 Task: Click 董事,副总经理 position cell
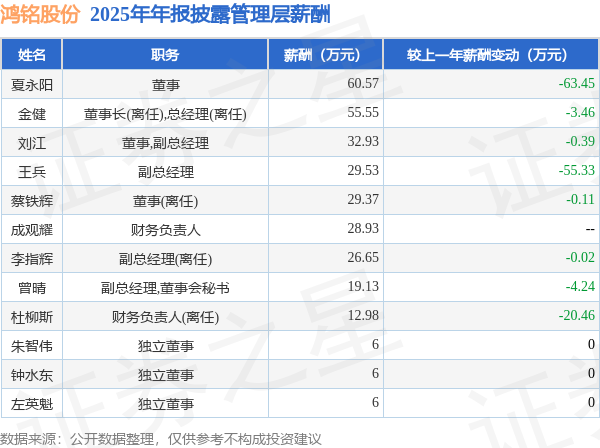click(x=165, y=143)
